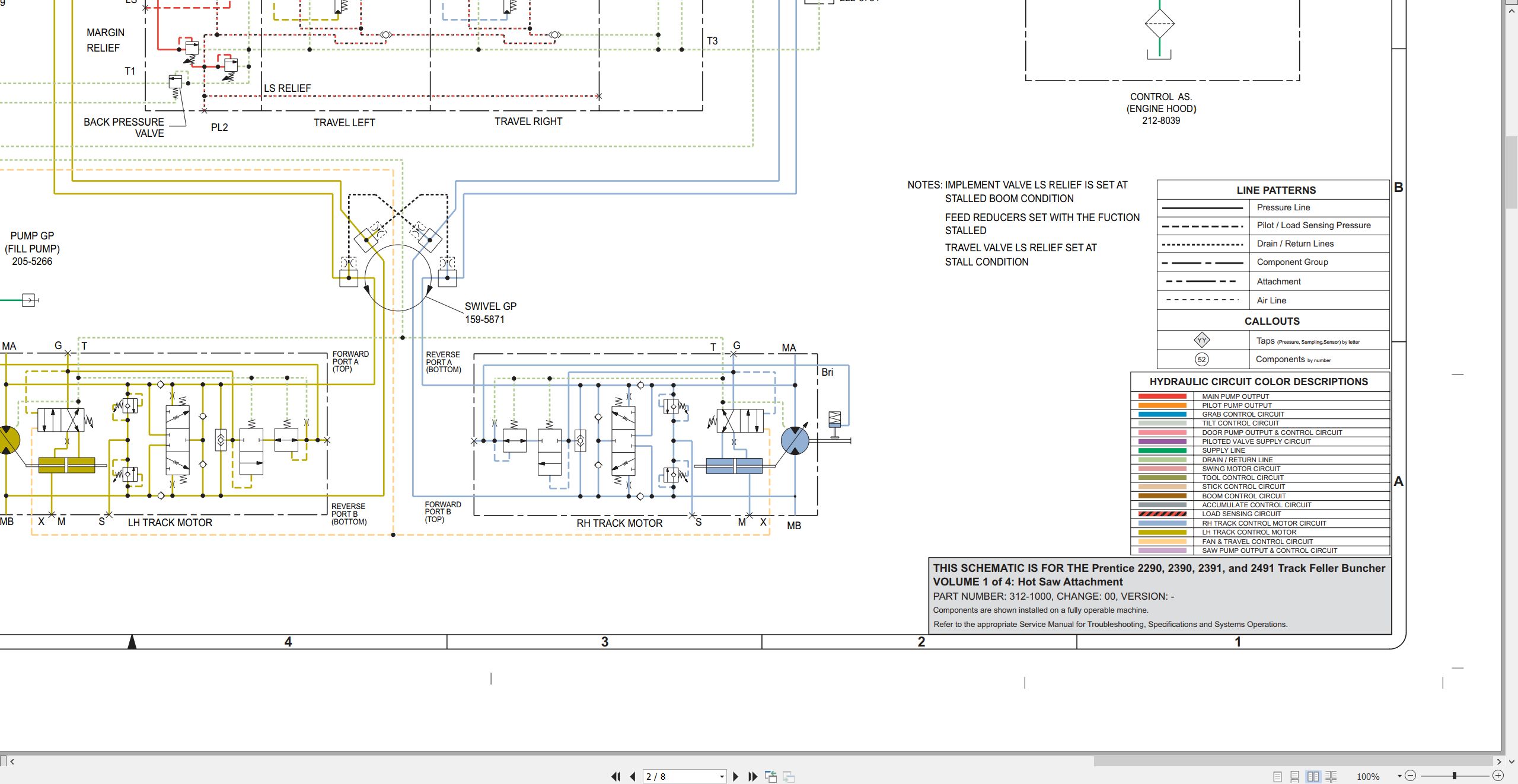
Task: Go to previous page arrow
Action: coord(633,776)
